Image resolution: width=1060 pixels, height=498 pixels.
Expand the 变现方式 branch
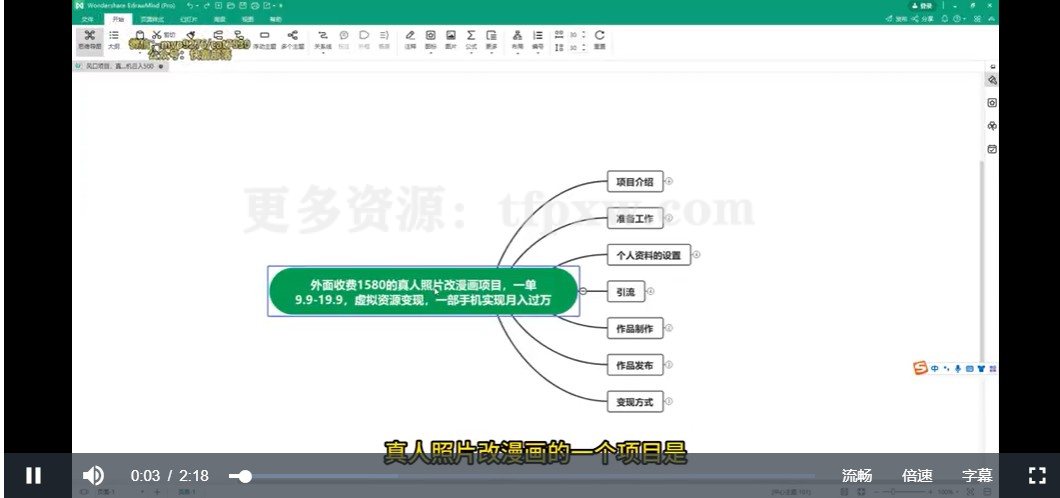(669, 401)
